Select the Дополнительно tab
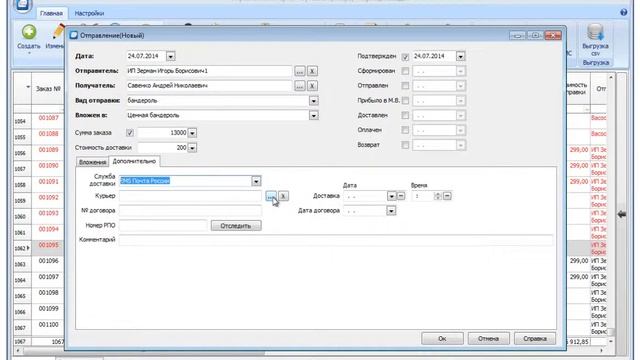The width and height of the screenshot is (640, 360). click(x=134, y=161)
